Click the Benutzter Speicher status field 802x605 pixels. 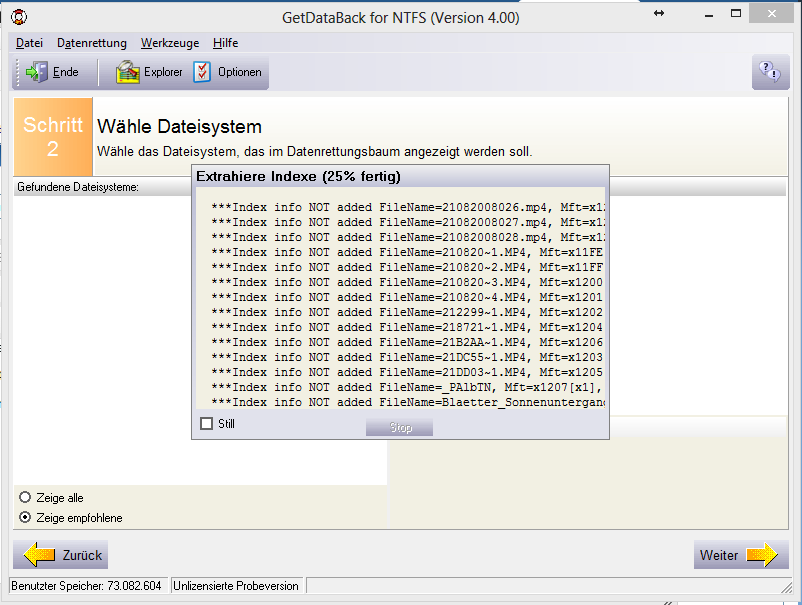87,586
